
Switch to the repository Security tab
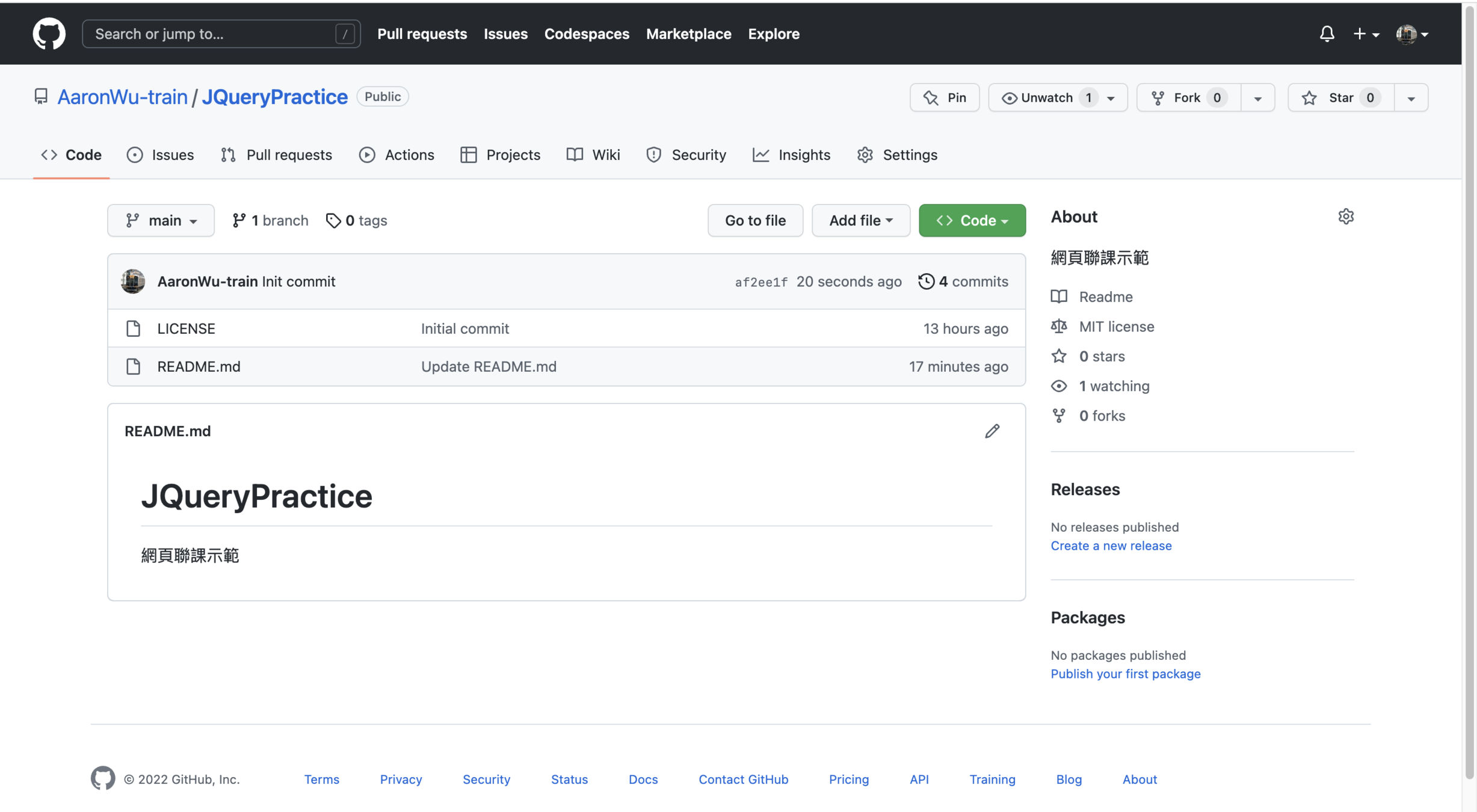pos(686,155)
